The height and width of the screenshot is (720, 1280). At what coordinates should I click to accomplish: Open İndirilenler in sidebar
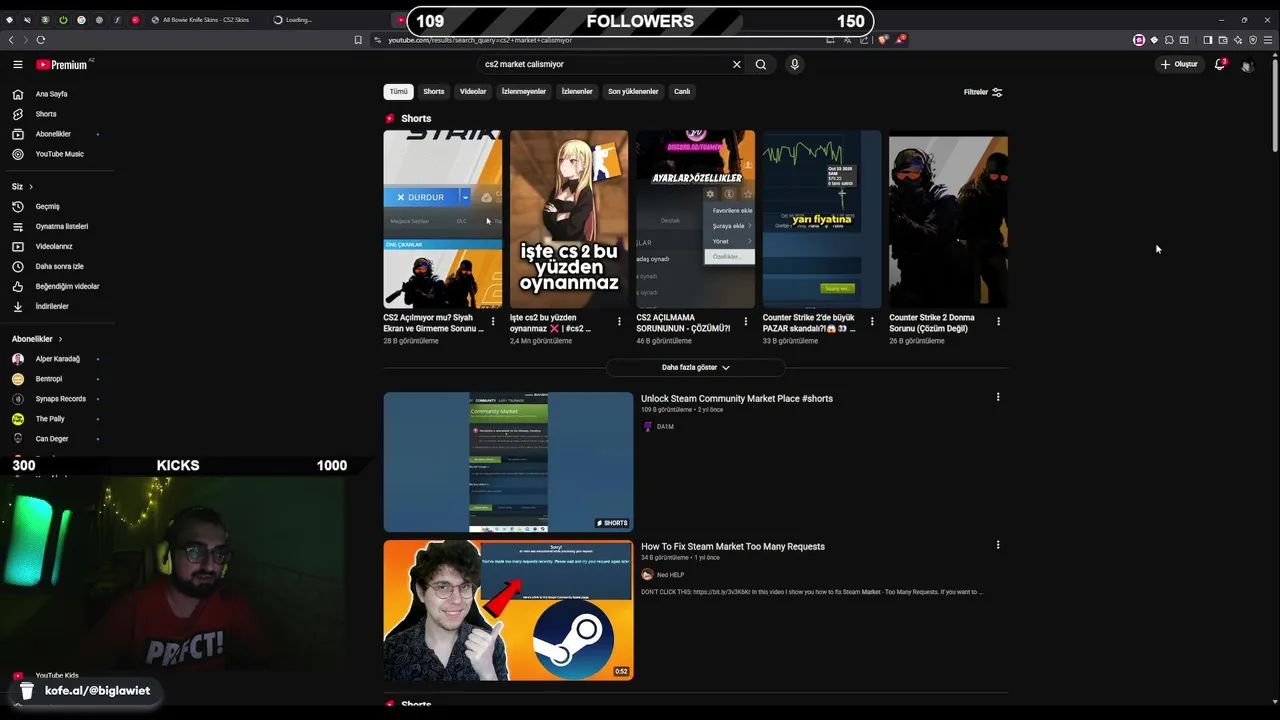[x=52, y=306]
